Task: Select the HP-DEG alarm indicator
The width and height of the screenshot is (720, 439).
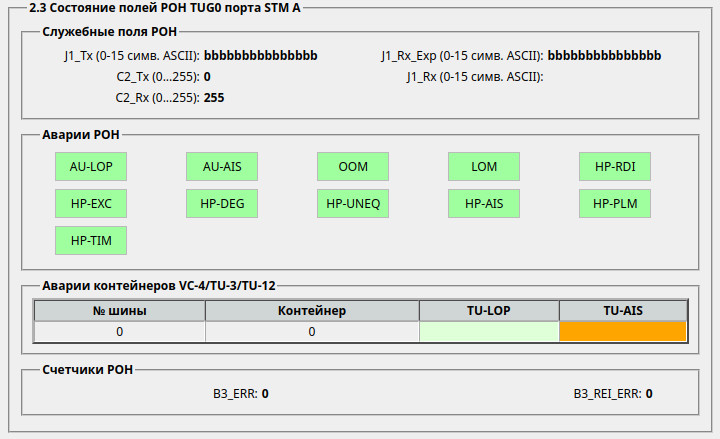Action: click(222, 204)
